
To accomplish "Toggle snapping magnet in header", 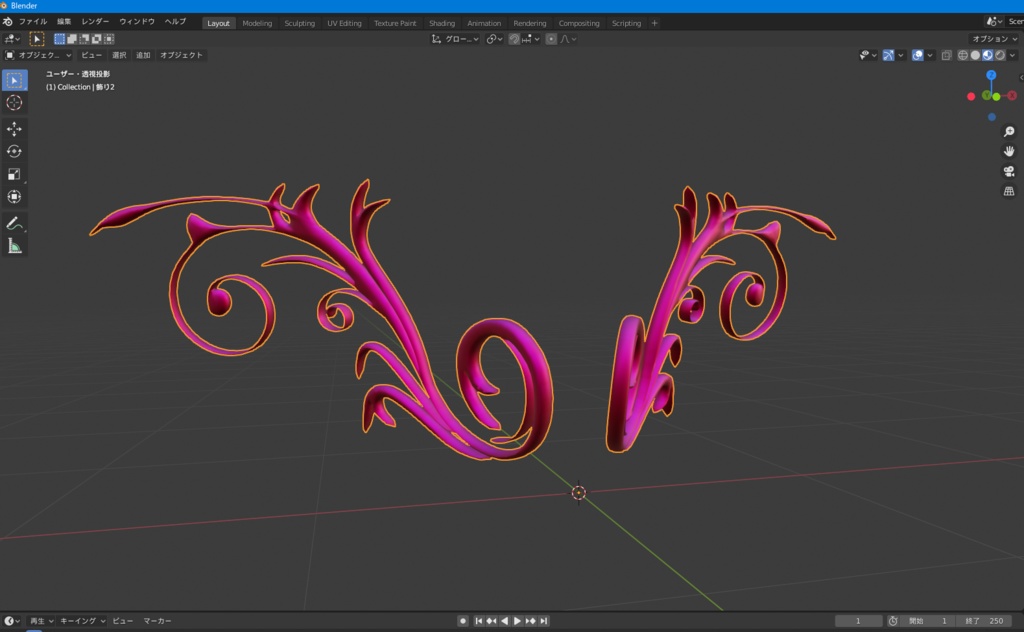I will coord(514,39).
